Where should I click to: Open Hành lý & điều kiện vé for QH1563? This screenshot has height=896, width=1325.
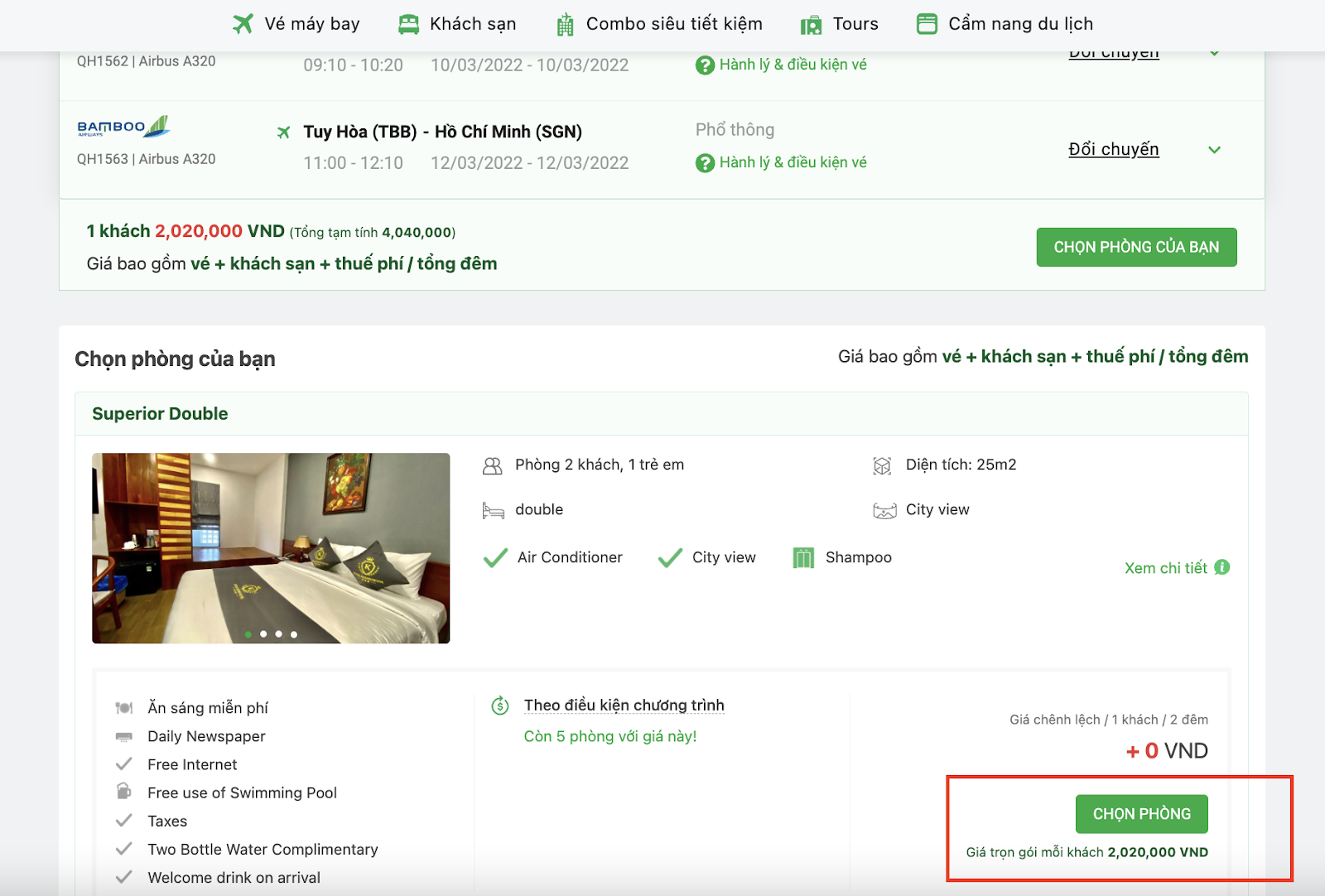click(x=793, y=162)
